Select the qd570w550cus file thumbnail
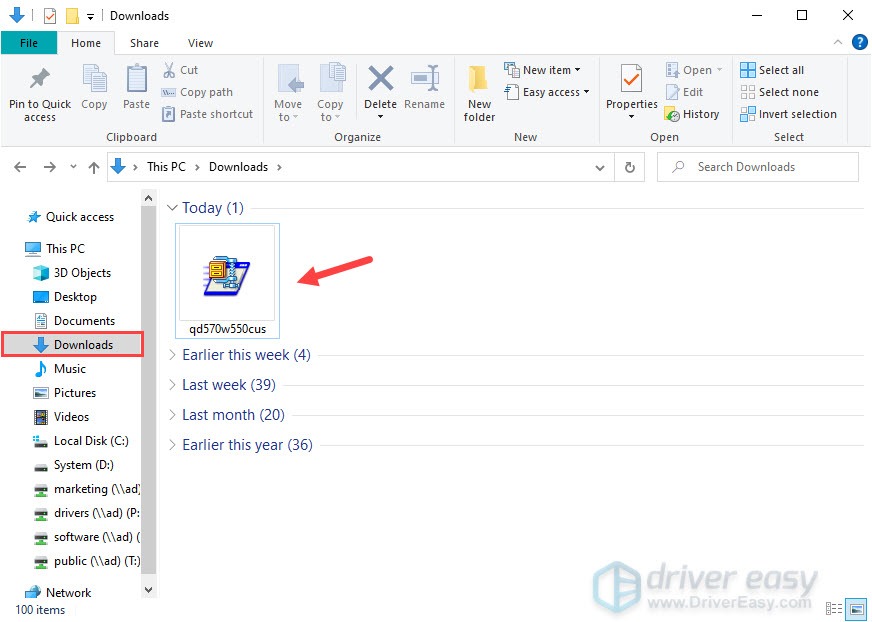The height and width of the screenshot is (622, 872). click(x=227, y=277)
